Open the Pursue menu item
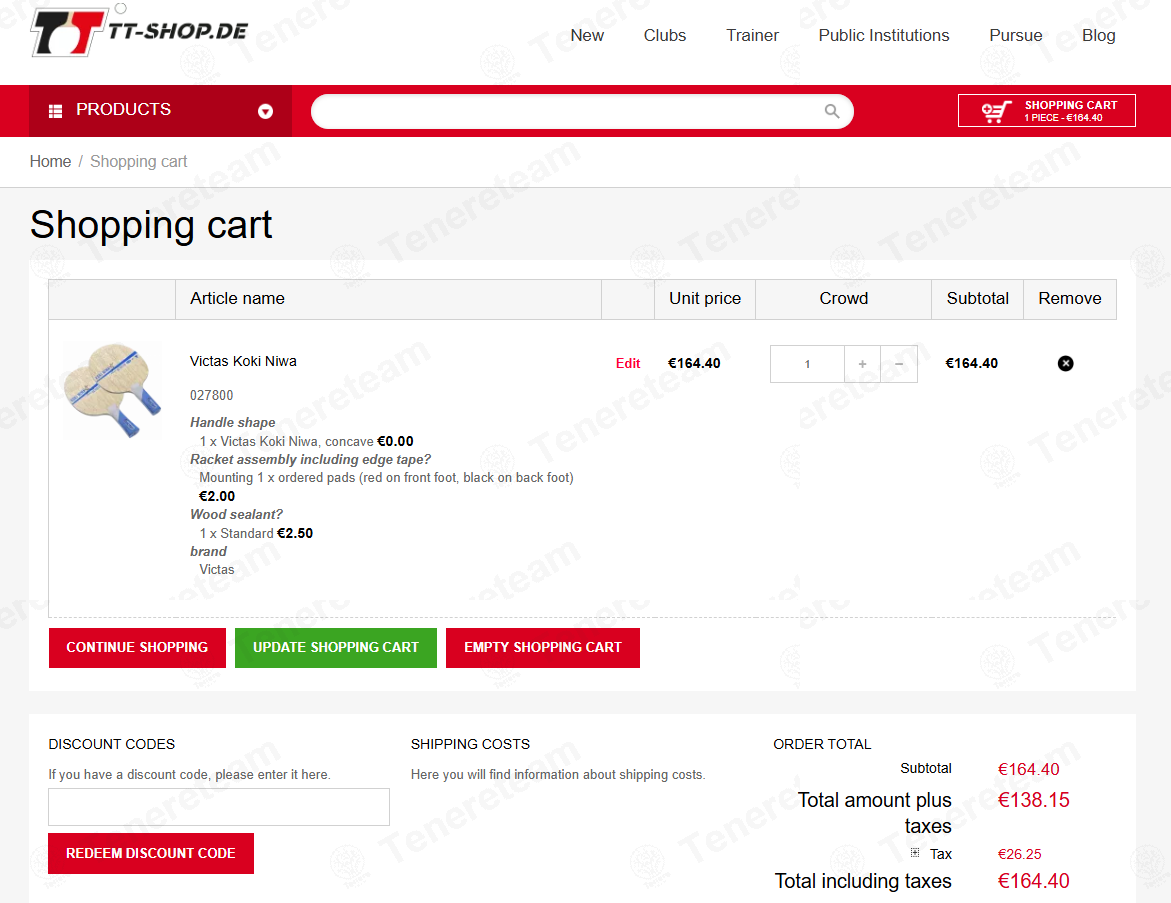The height and width of the screenshot is (903, 1171). [x=1016, y=35]
